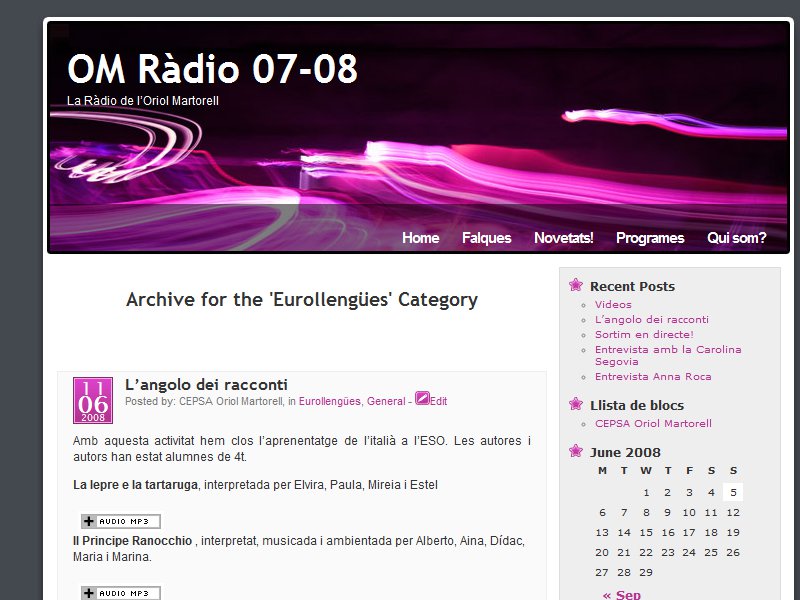Screen dimensions: 800x600
Task: Click the flower icon next to Recent Posts
Action: pos(575,286)
